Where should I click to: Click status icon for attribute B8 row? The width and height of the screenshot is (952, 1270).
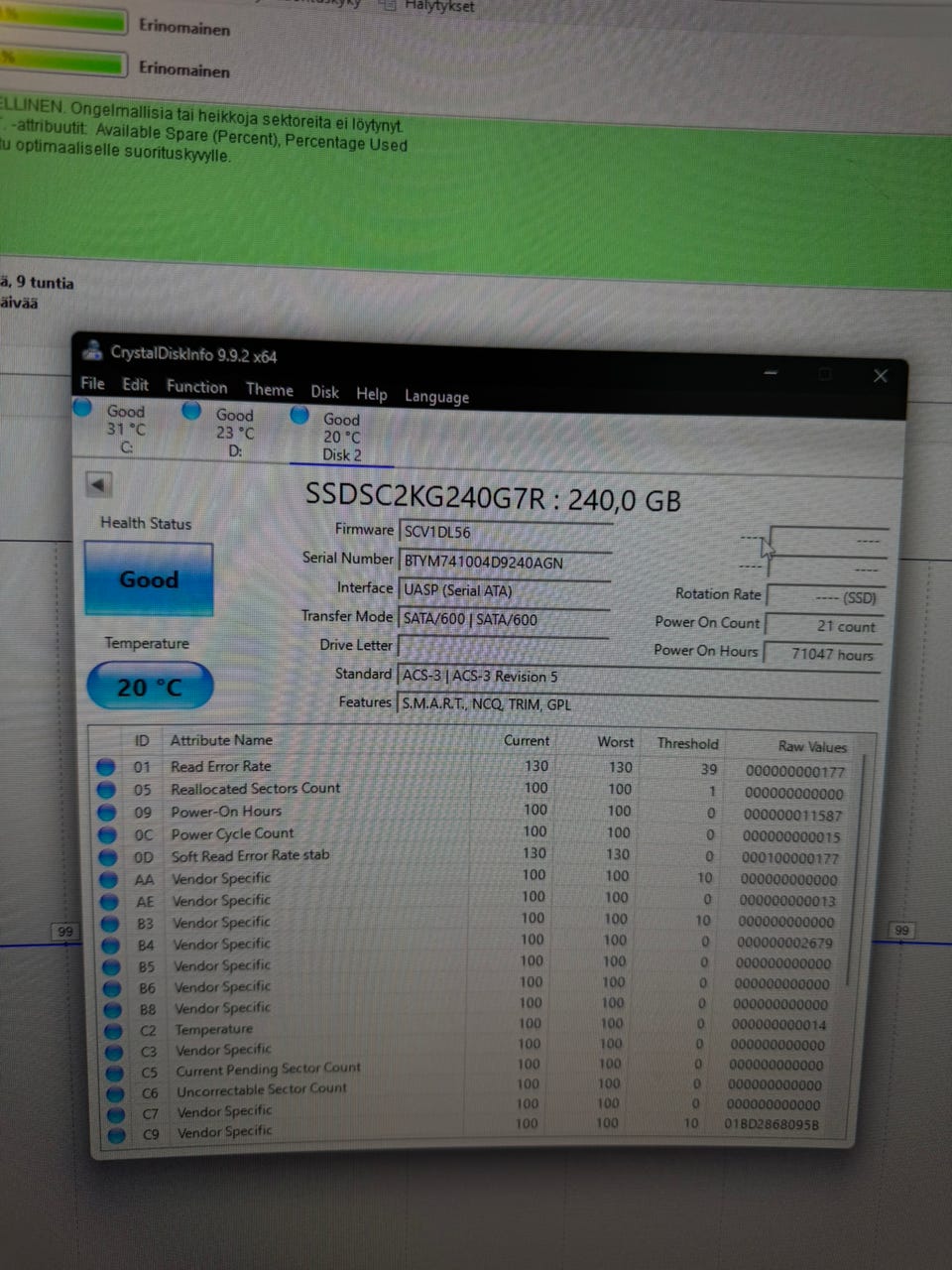point(113,1009)
